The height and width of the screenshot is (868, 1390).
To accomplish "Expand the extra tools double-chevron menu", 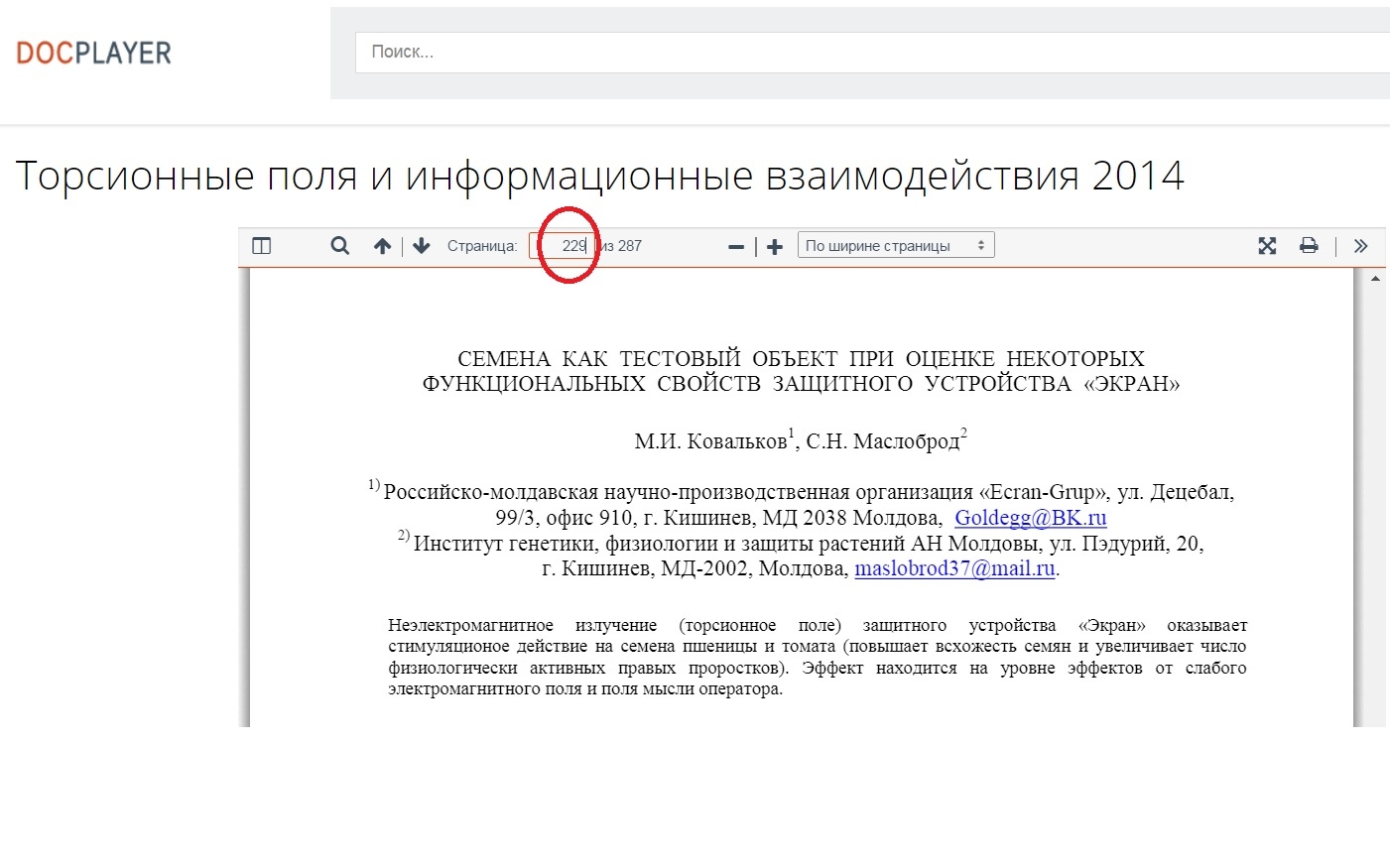I will pyautogui.click(x=1360, y=246).
